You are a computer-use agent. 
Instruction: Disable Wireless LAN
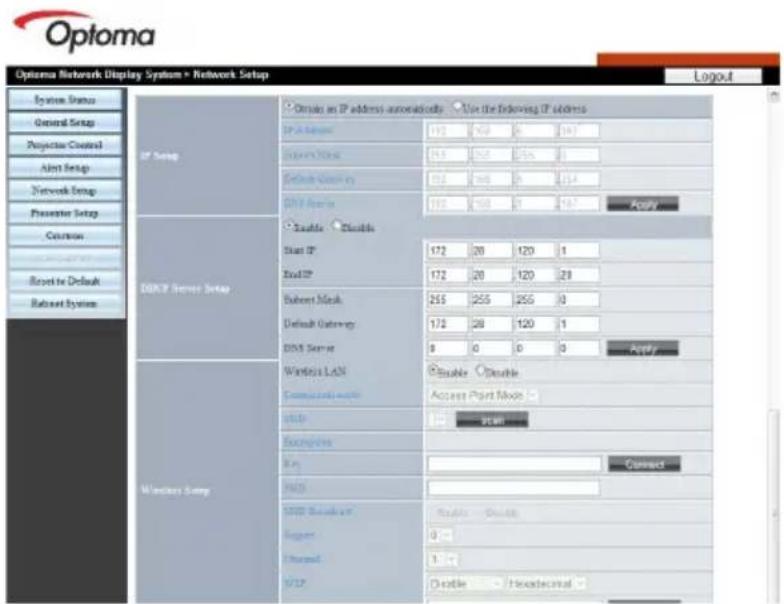click(x=480, y=370)
